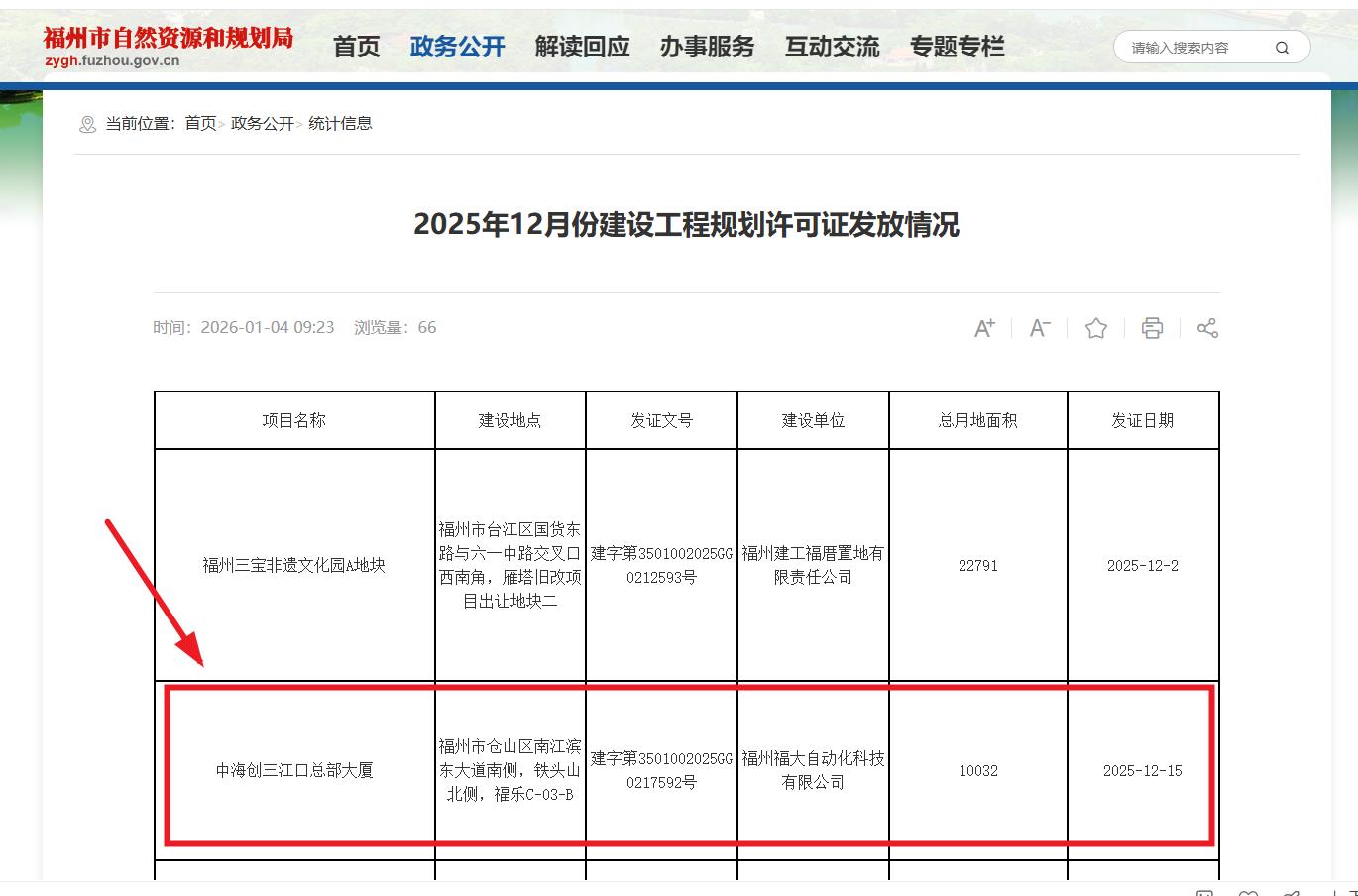The height and width of the screenshot is (896, 1358).
Task: Click the search magnifier icon
Action: pos(1282,48)
